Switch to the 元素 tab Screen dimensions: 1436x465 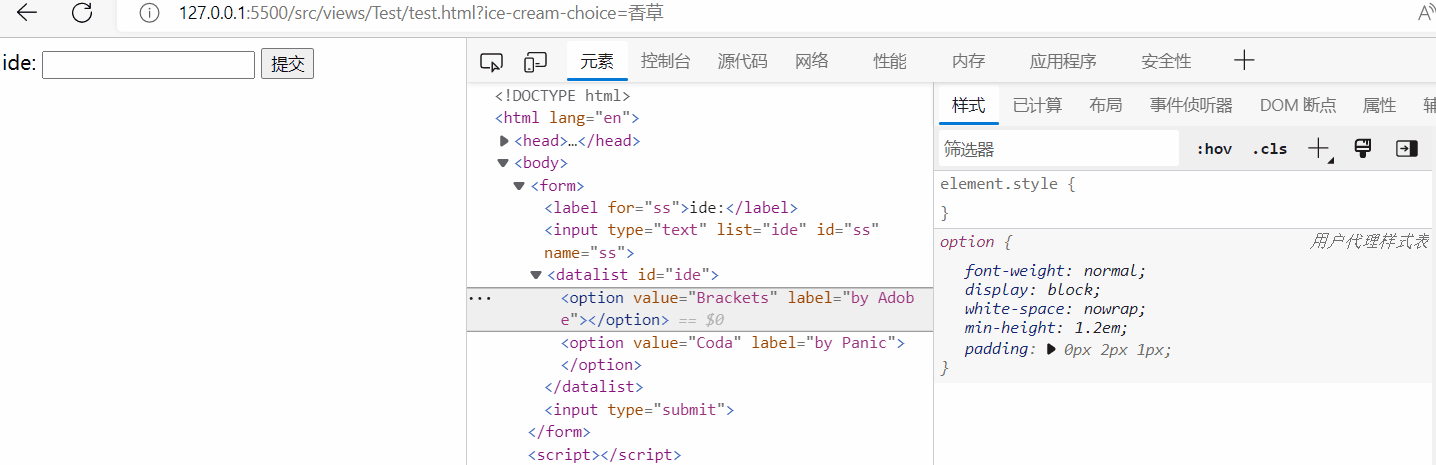click(x=597, y=61)
